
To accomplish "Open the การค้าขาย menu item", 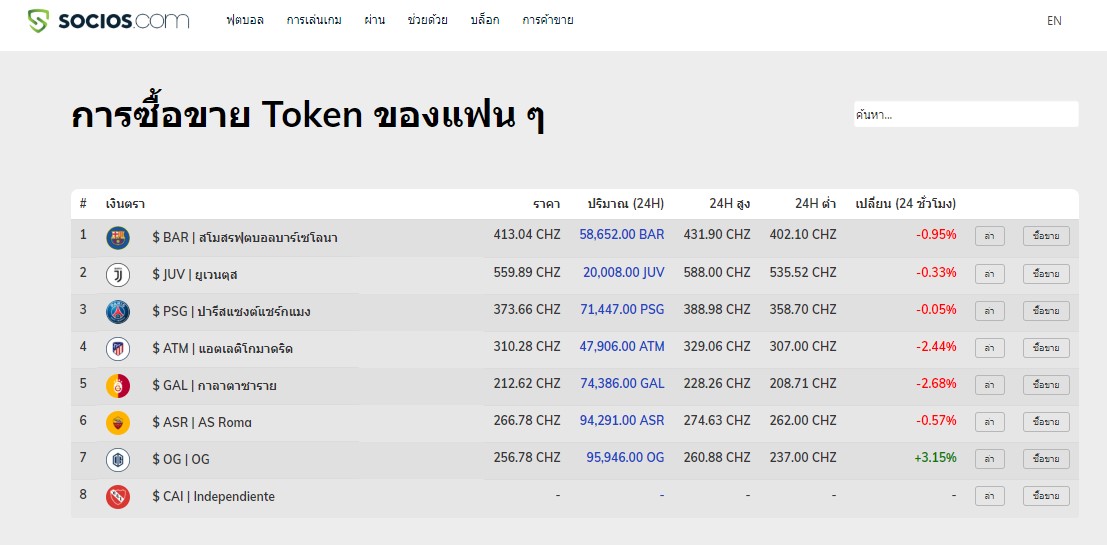I will [548, 20].
